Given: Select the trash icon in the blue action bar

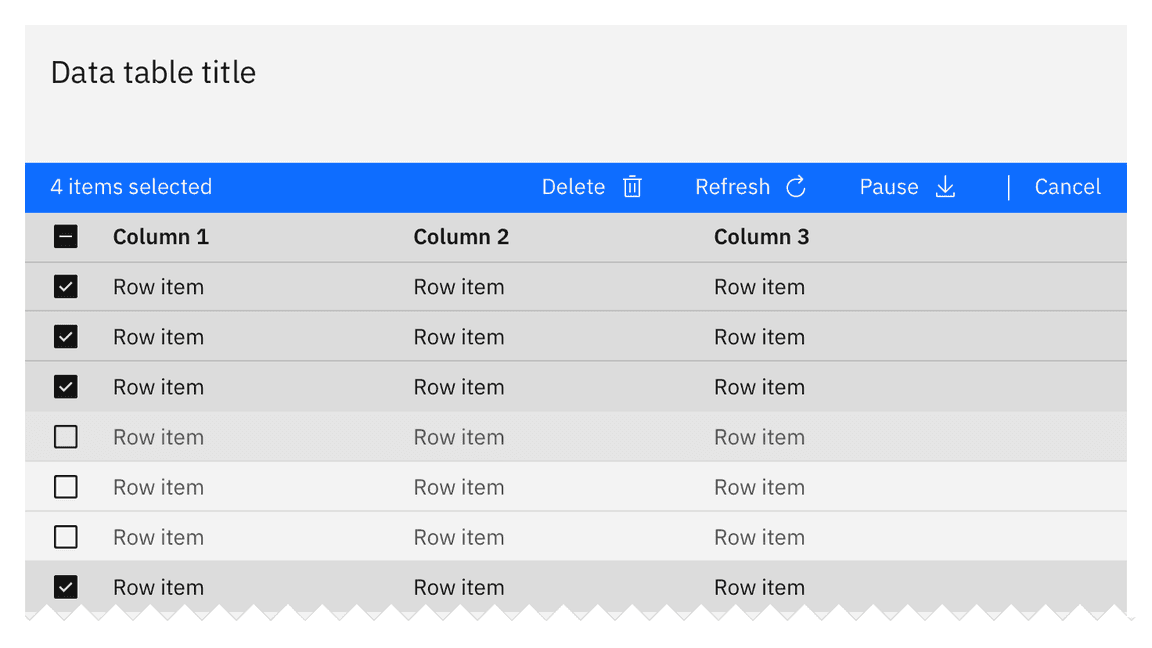Looking at the screenshot, I should (631, 187).
